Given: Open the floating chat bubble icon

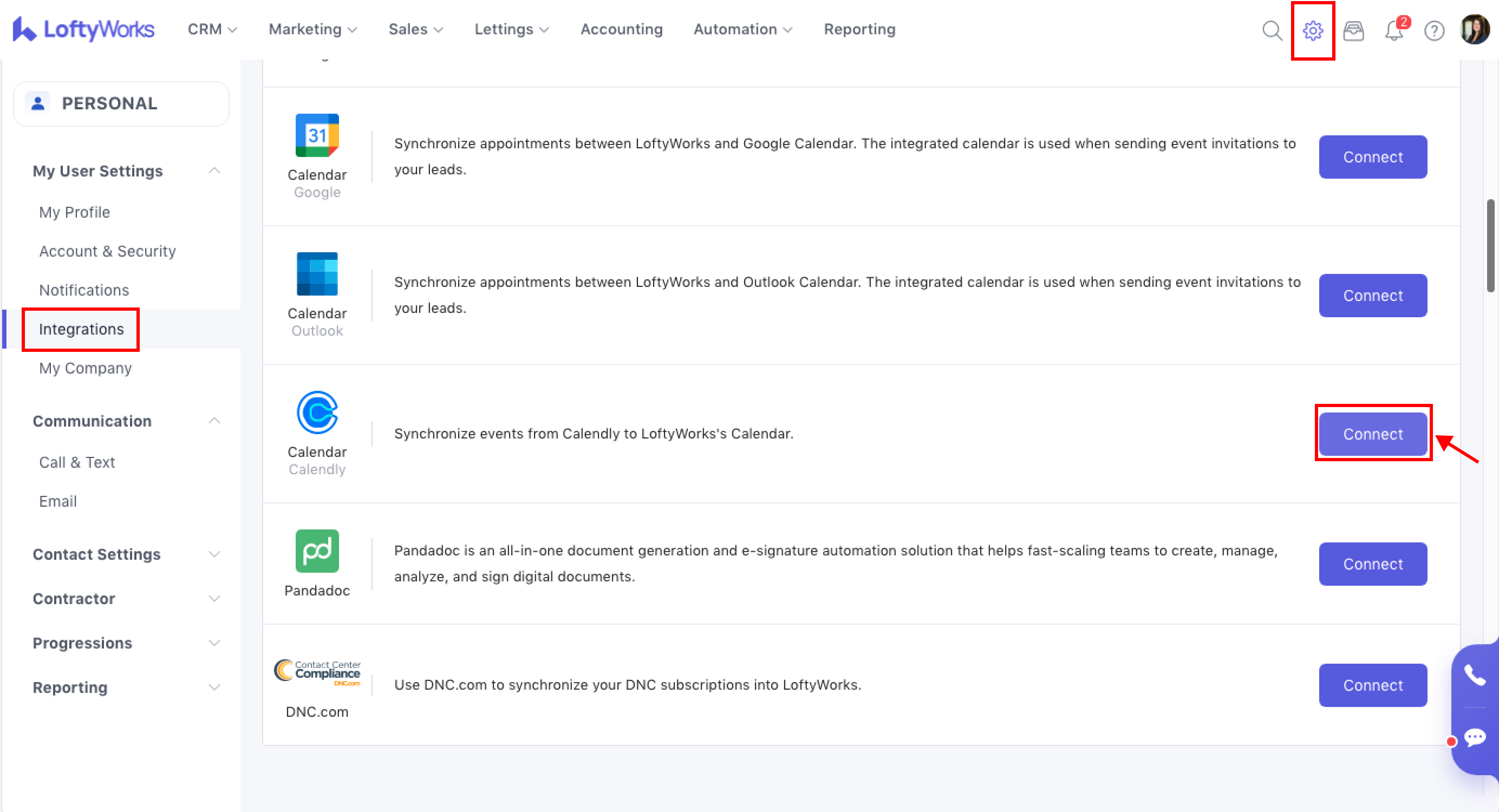Looking at the screenshot, I should coord(1475,737).
